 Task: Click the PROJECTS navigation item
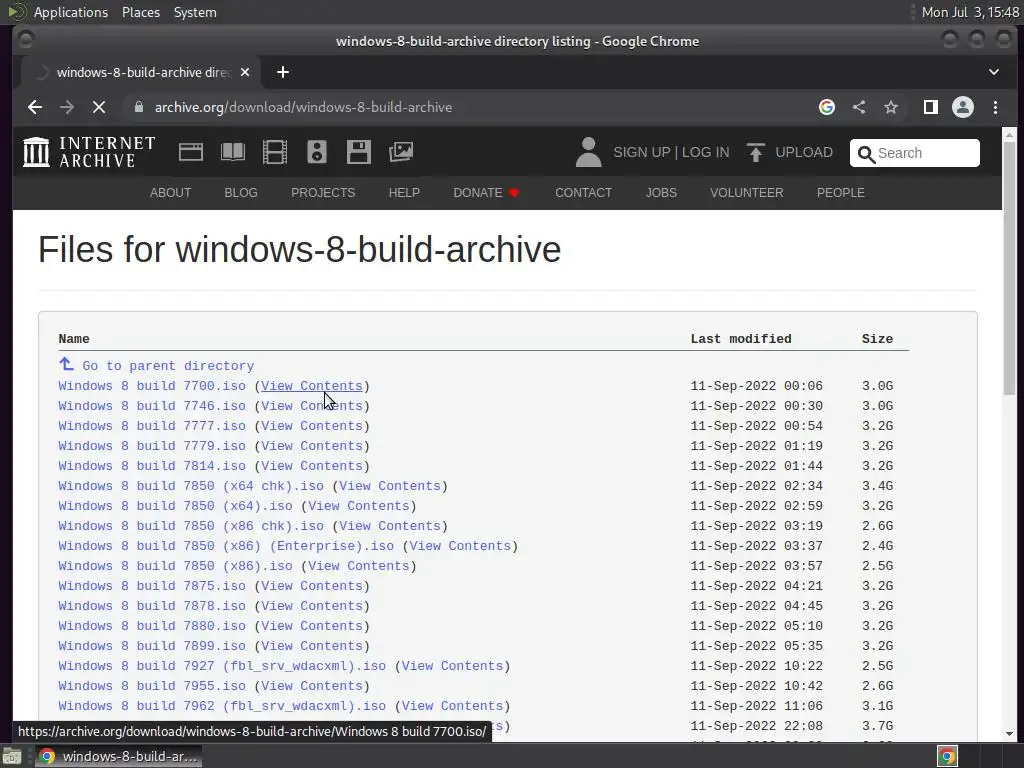click(323, 193)
